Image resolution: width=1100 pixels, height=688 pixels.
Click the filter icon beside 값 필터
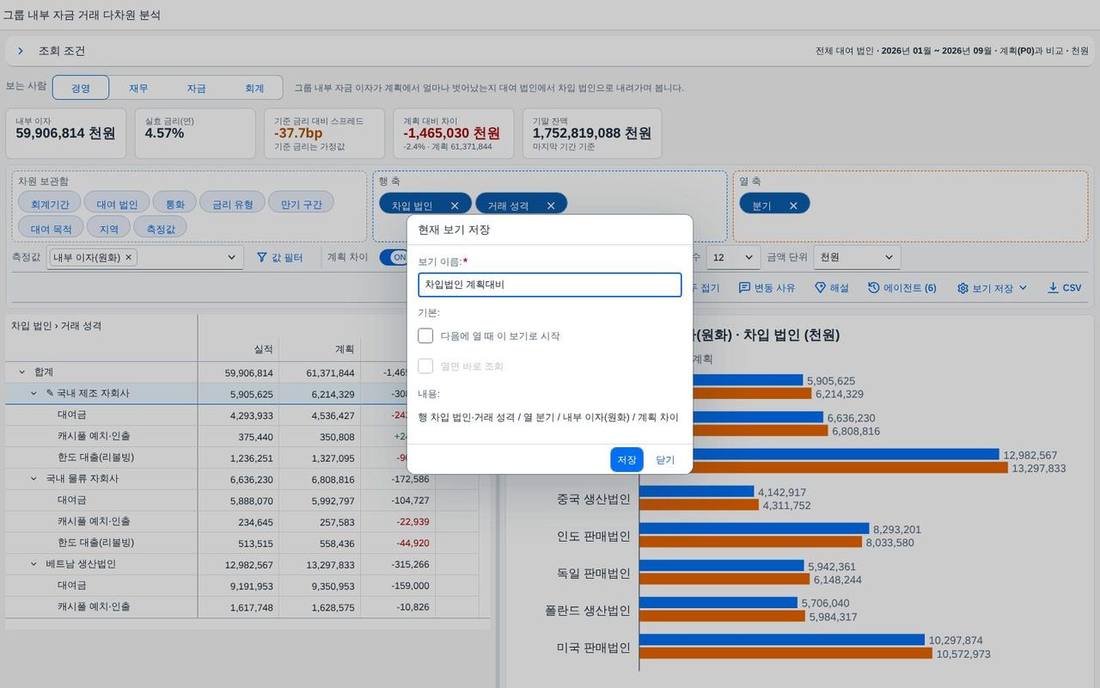pyautogui.click(x=262, y=257)
